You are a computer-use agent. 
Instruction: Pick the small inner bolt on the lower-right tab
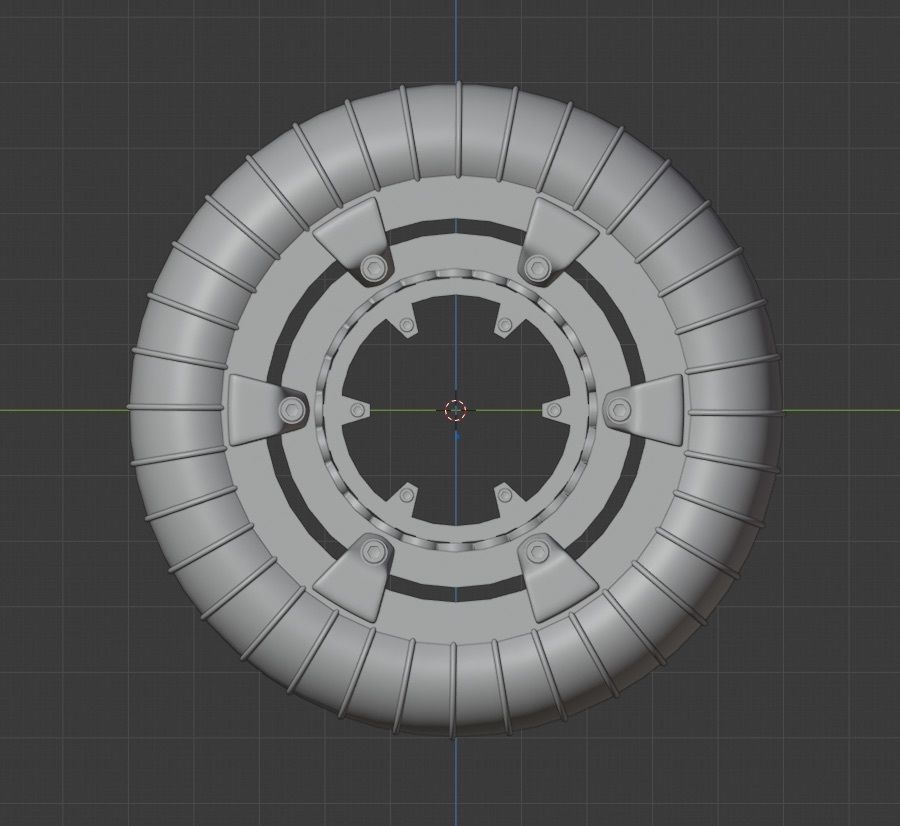(505, 494)
